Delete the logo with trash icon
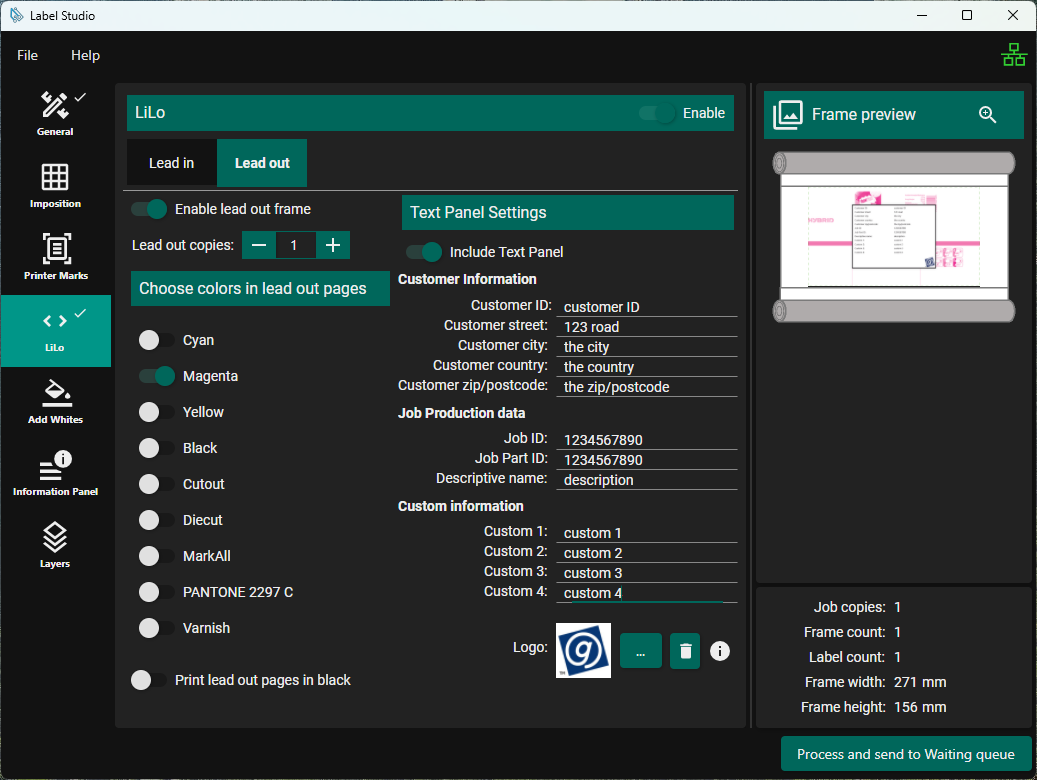This screenshot has height=780, width=1037. 685,651
